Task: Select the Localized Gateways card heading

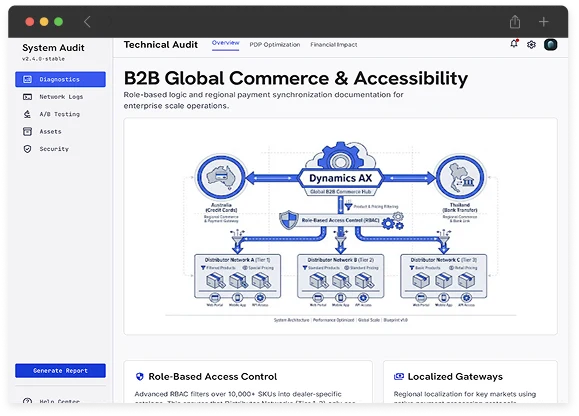Action: pyautogui.click(x=455, y=377)
